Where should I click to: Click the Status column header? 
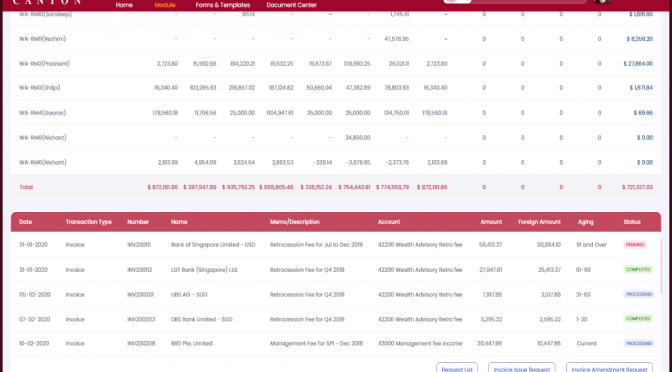pyautogui.click(x=632, y=222)
